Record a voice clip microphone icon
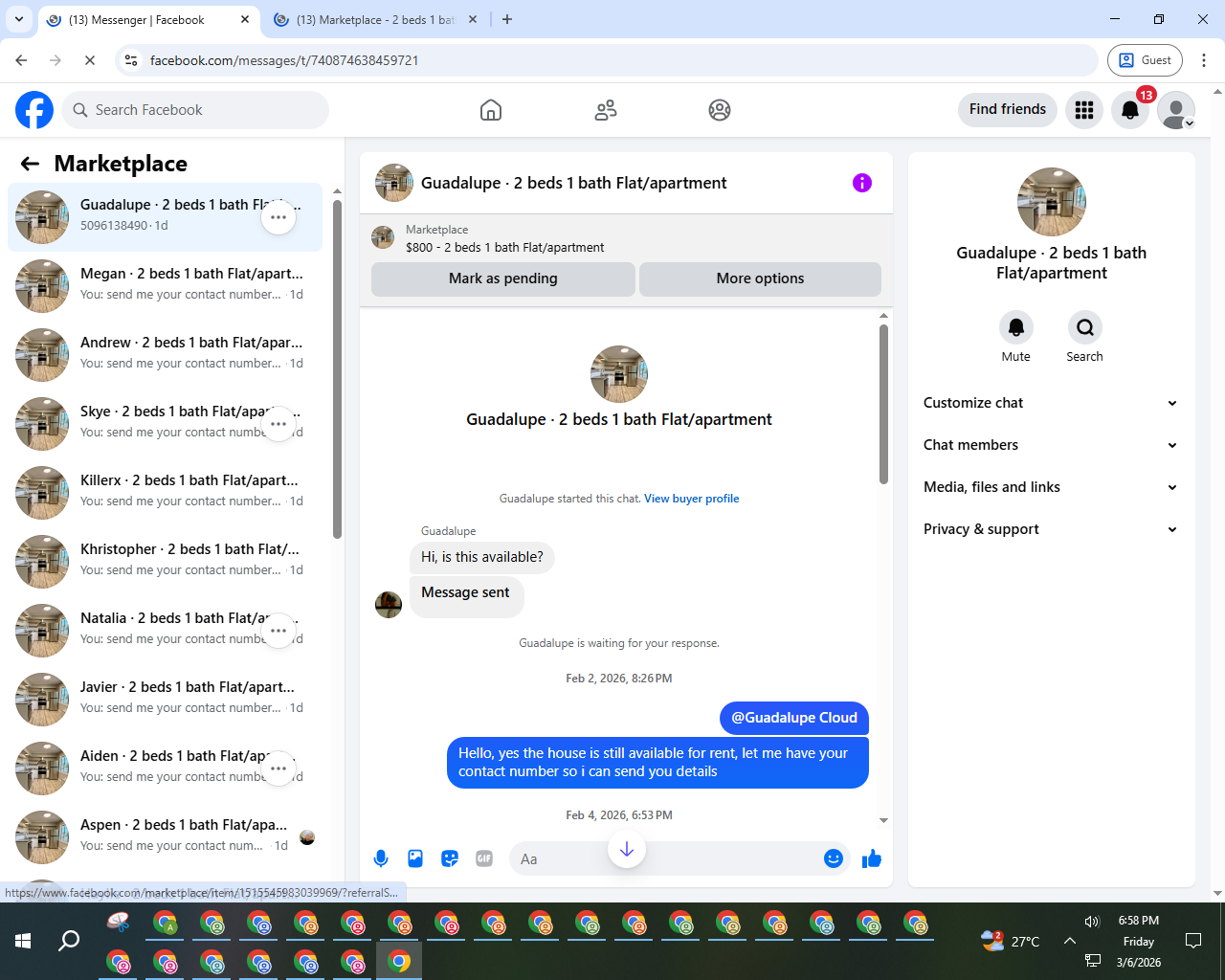This screenshot has width=1225, height=980. click(381, 858)
